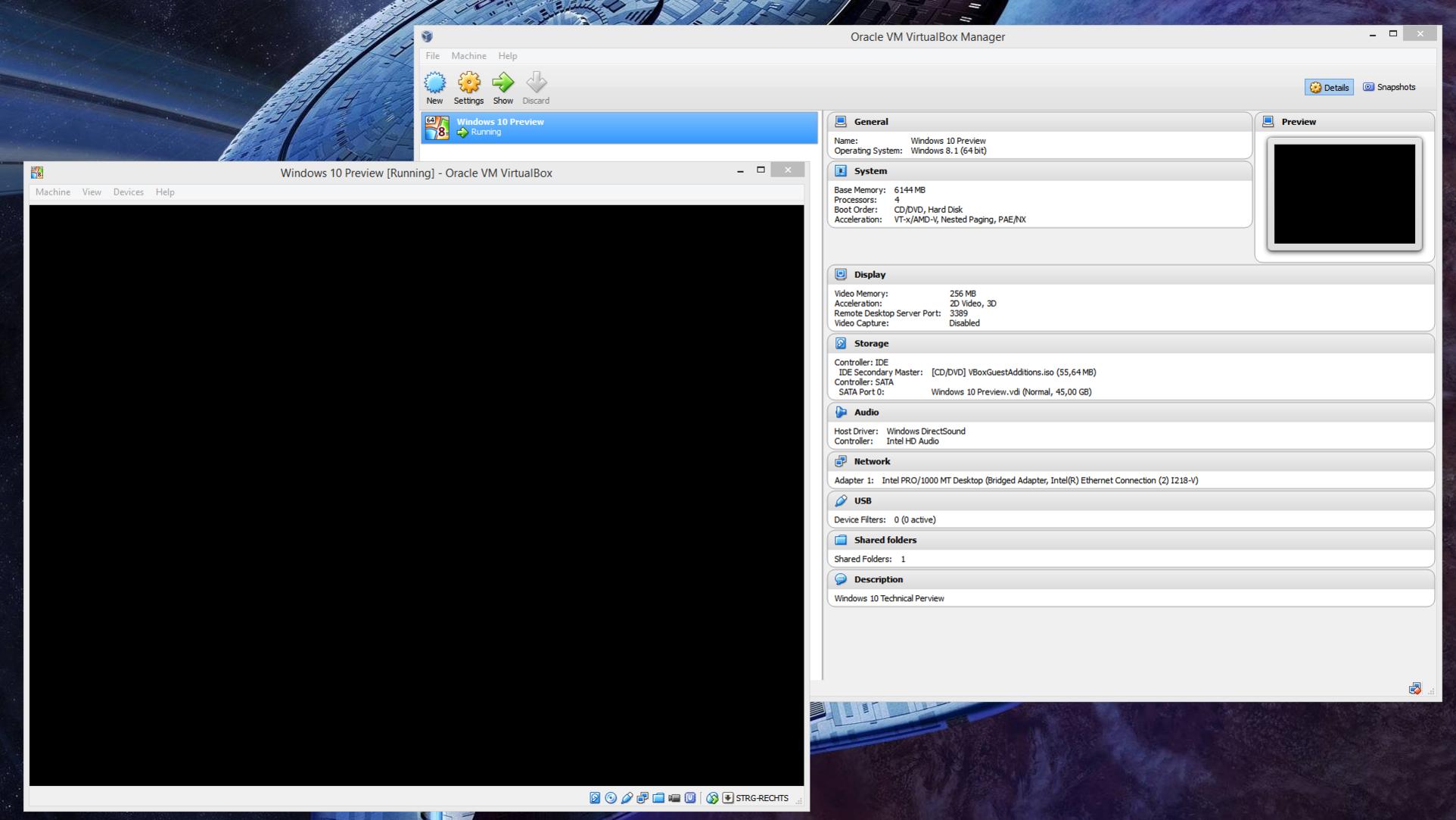
Task: Switch to the Snapshots view
Action: pos(1389,87)
